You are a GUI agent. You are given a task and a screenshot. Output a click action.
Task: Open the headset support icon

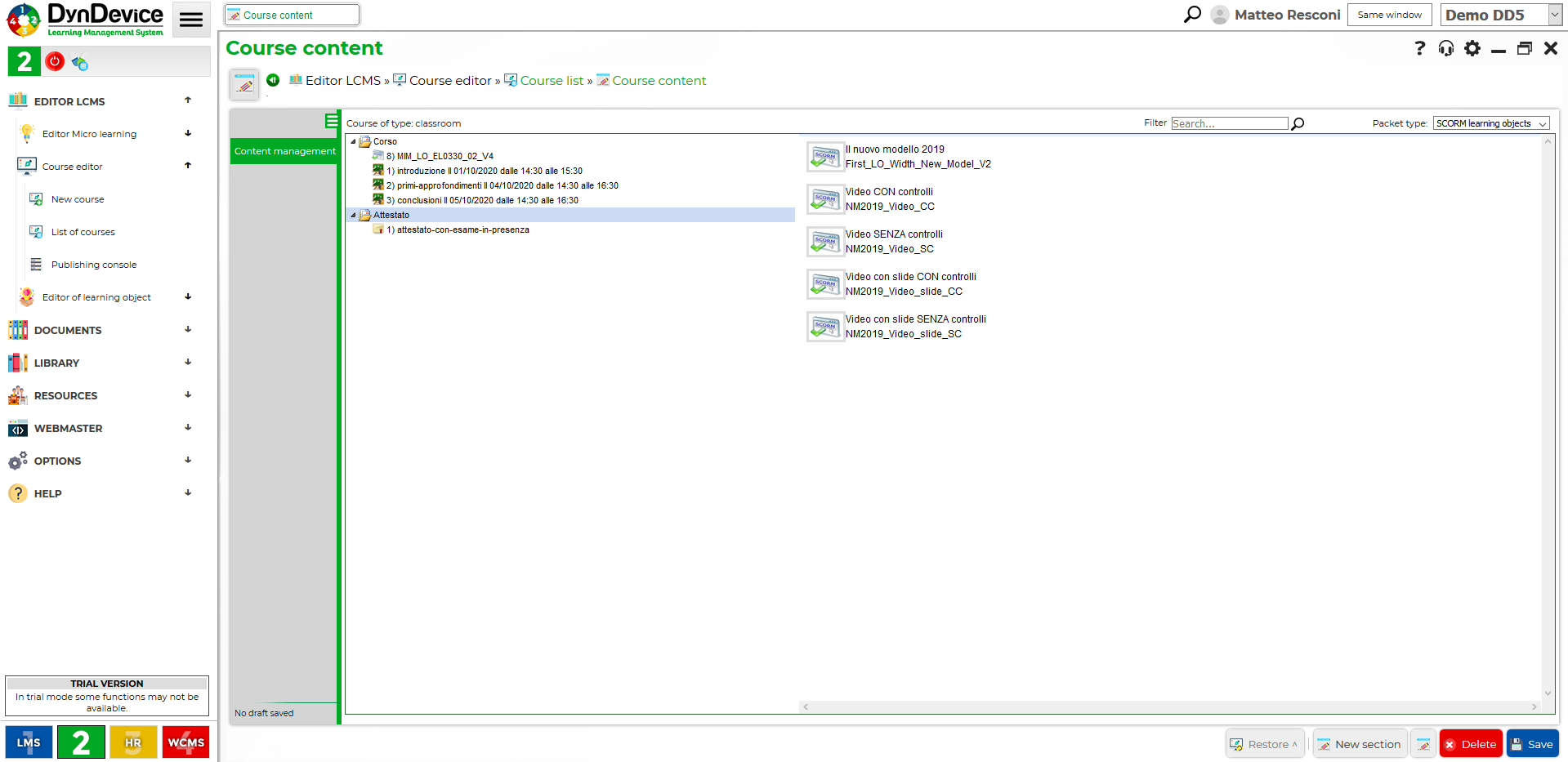(x=1445, y=49)
